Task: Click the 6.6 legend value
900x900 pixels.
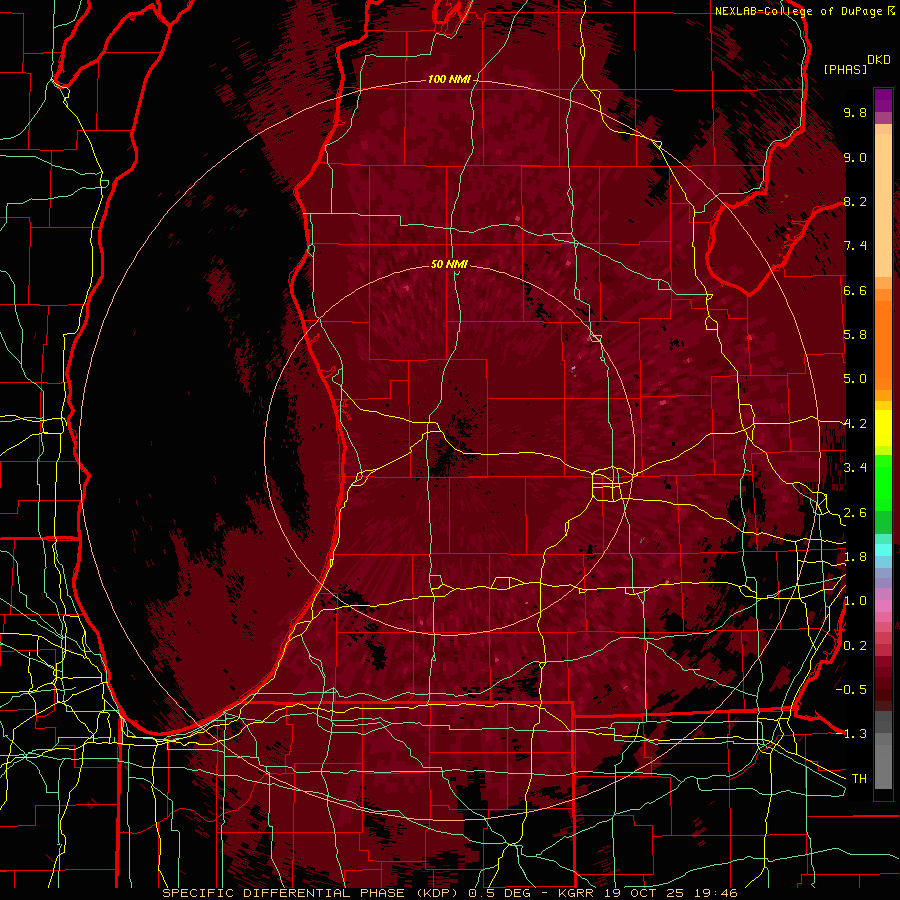Action: point(855,290)
